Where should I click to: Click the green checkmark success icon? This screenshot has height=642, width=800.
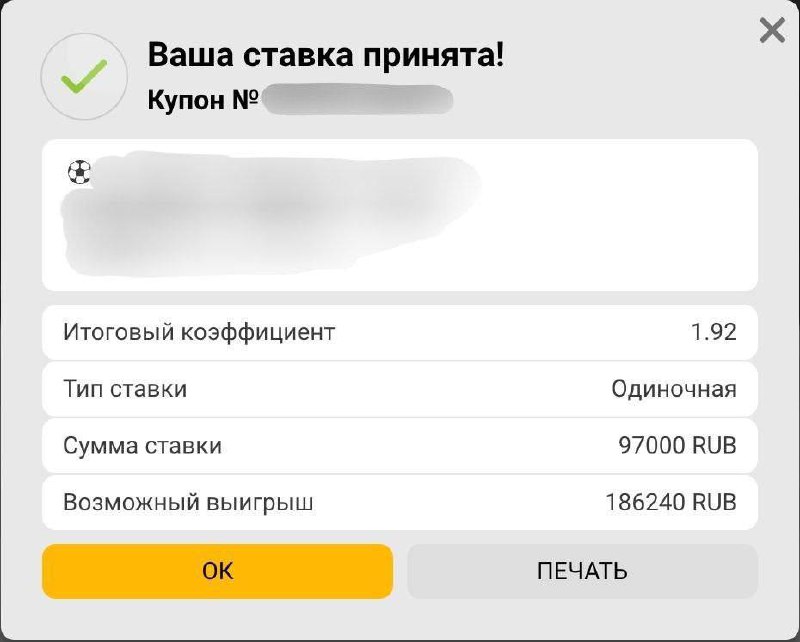pos(83,76)
